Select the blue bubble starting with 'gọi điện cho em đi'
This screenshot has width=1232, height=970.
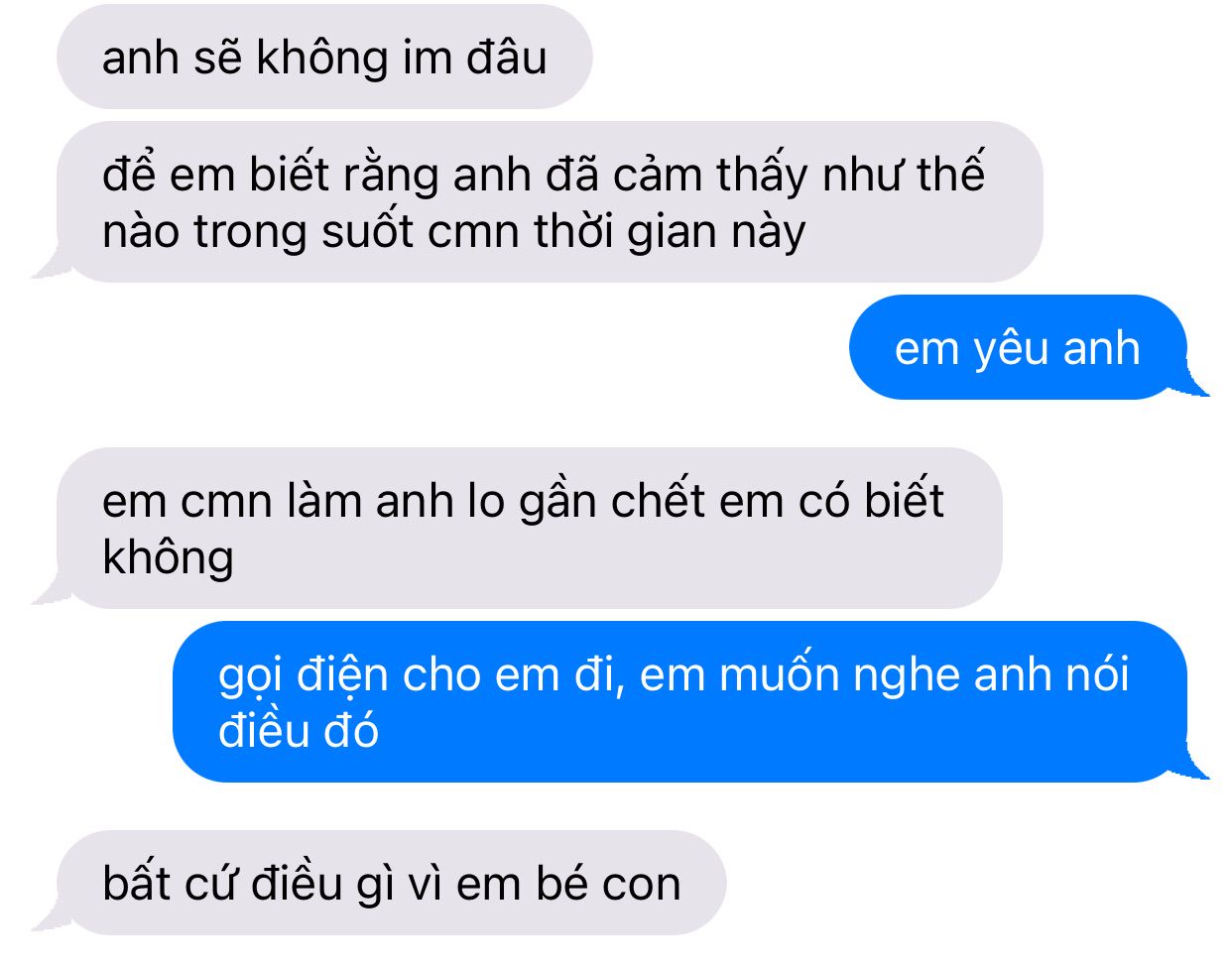click(x=680, y=701)
